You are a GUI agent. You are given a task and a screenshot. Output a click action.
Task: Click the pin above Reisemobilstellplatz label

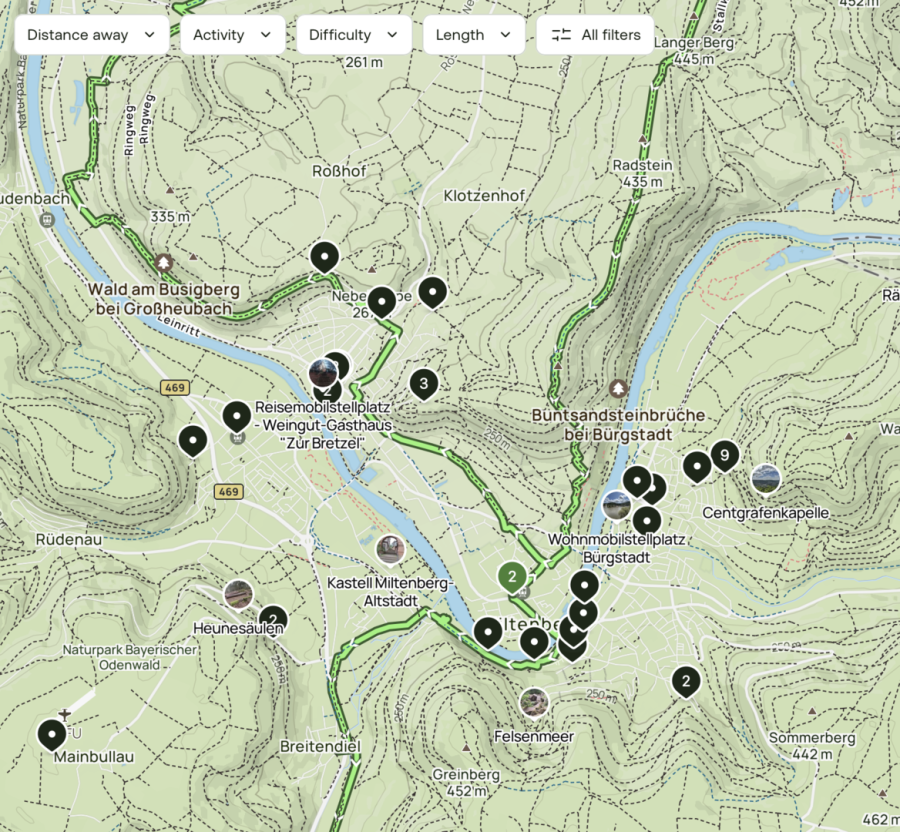[x=237, y=414]
